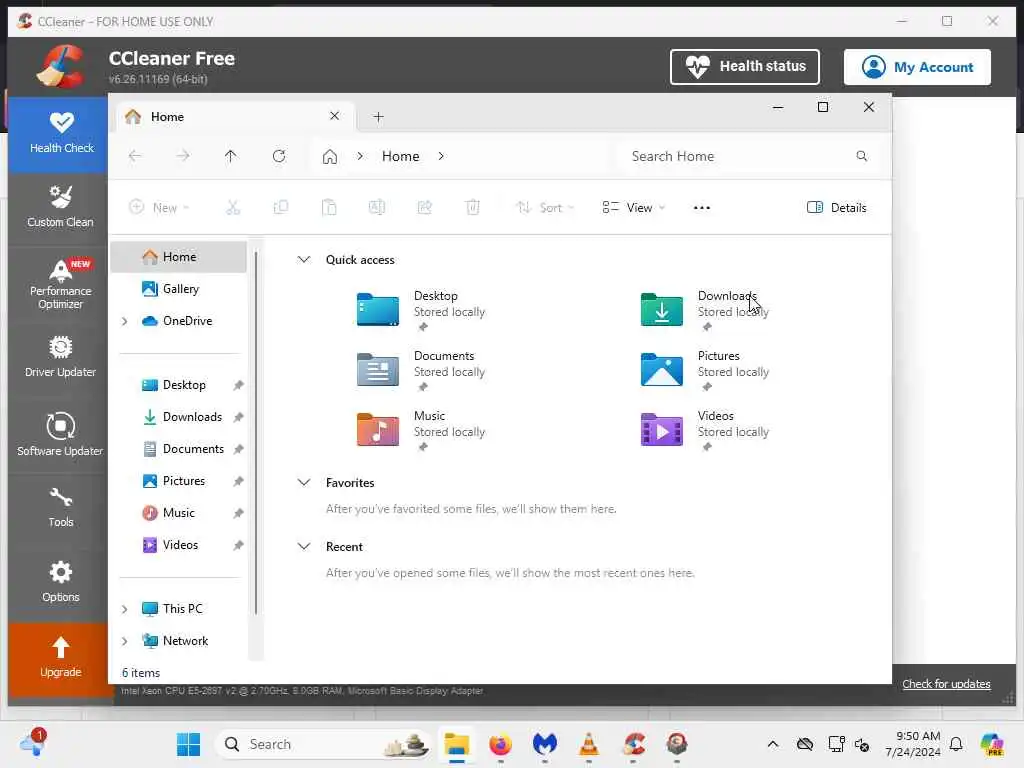Click chevron after Home in address bar
This screenshot has height=768, width=1024.
coord(441,156)
